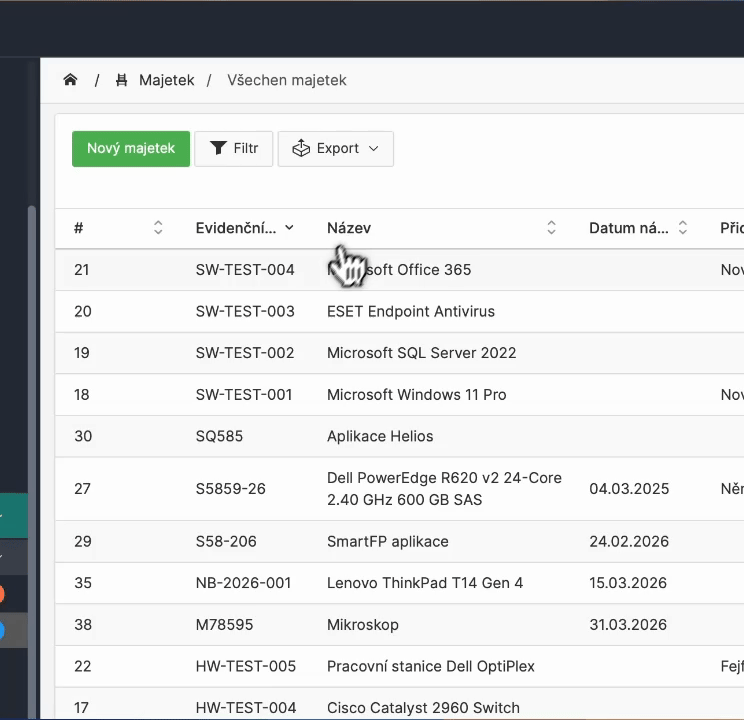Screen dimensions: 744x720
Task: Create asset with Nový majetek button
Action: [x=131, y=148]
